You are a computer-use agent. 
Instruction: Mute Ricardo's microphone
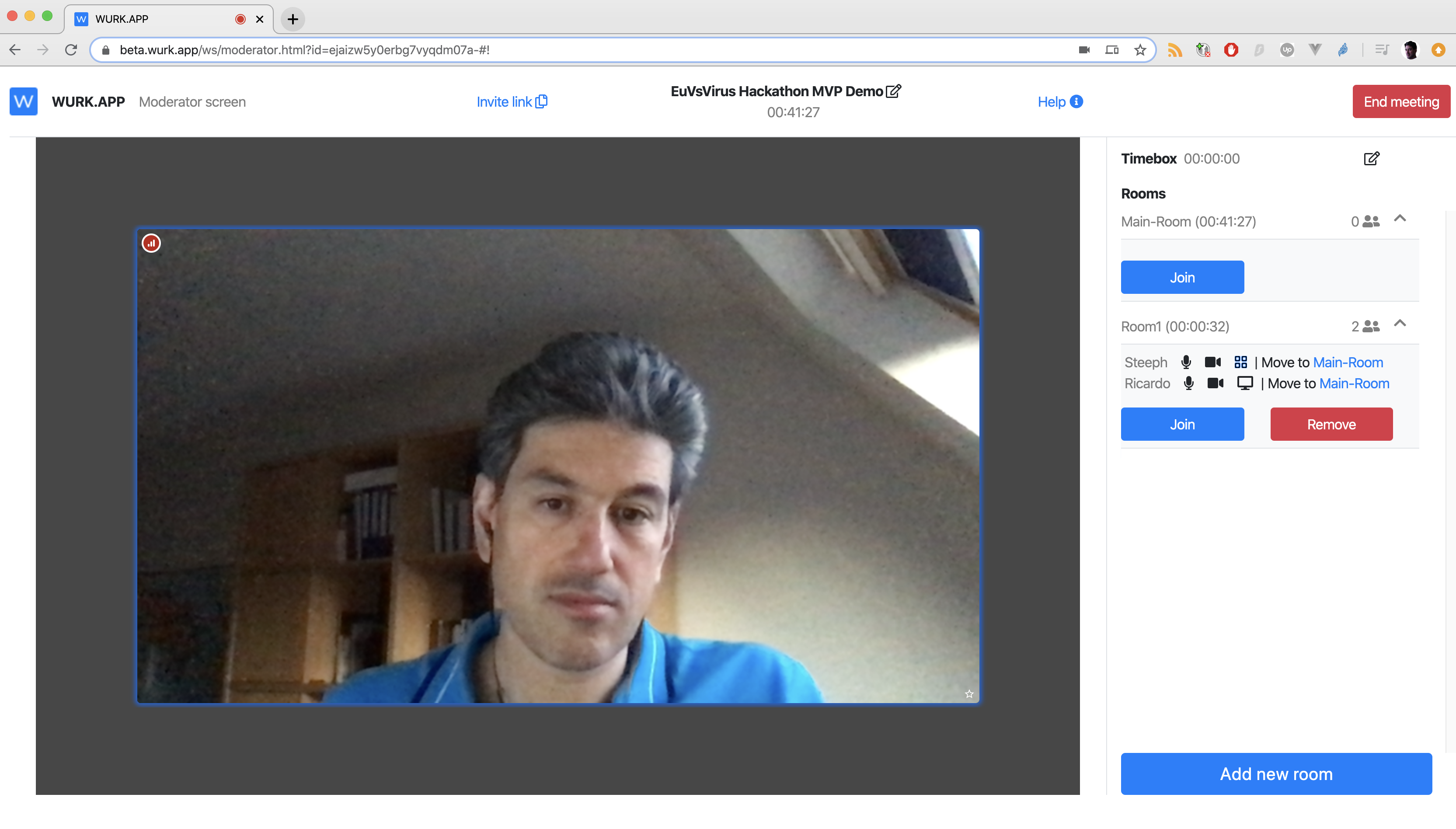[1188, 383]
